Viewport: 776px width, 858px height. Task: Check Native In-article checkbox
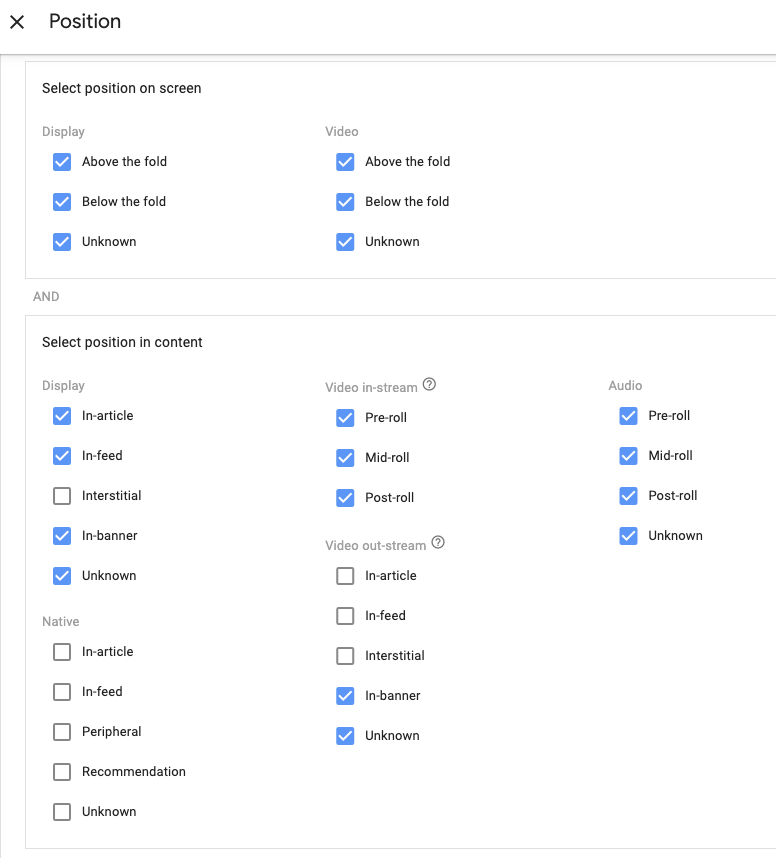(62, 651)
